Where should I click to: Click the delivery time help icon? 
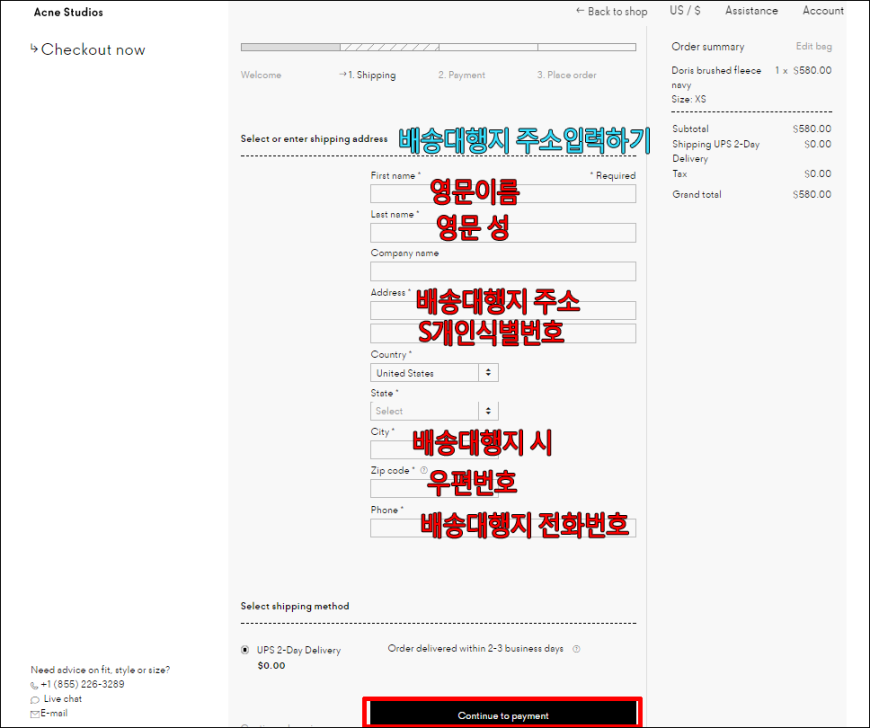[576, 649]
